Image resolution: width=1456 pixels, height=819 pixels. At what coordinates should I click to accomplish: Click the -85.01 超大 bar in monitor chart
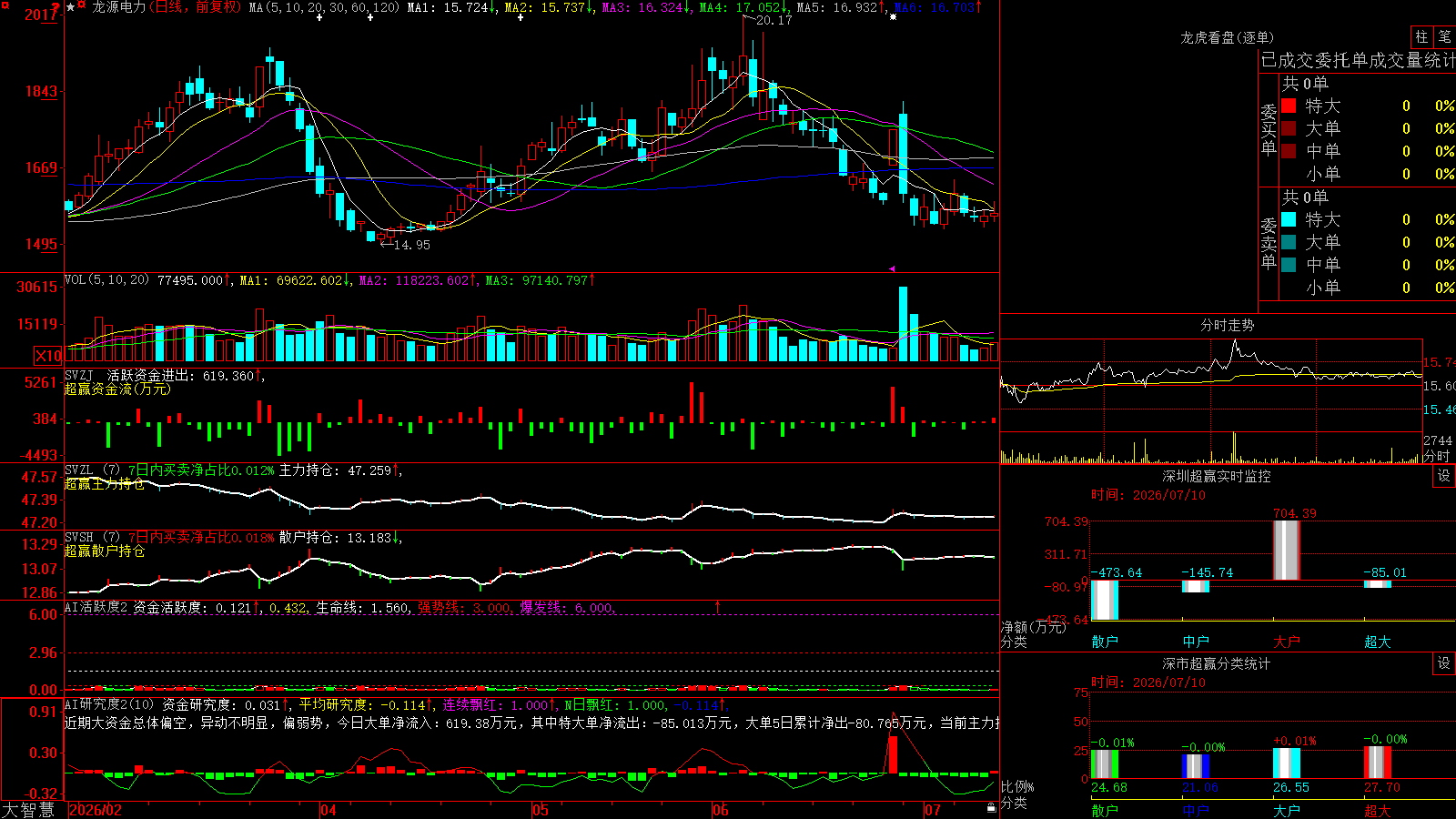click(x=1378, y=583)
